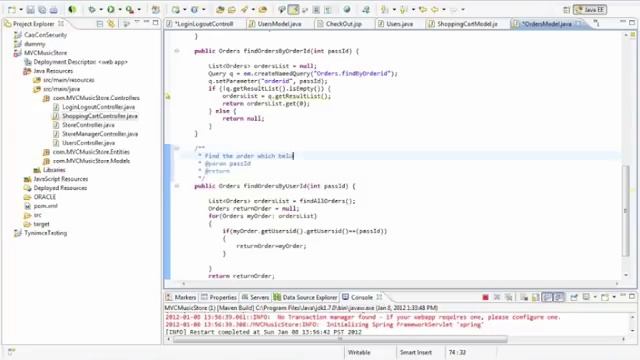Collapse the Javadoc comment fold marker
Screen dimensions: 640x360
(177, 148)
